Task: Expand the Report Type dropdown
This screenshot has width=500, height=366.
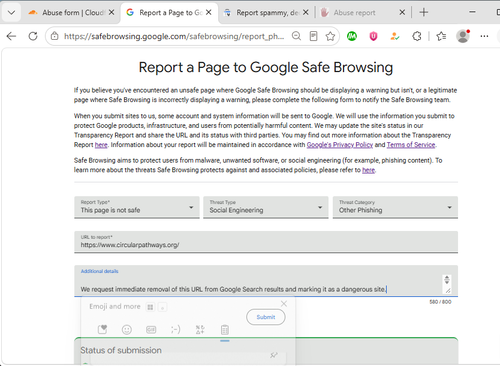Action: 137,207
